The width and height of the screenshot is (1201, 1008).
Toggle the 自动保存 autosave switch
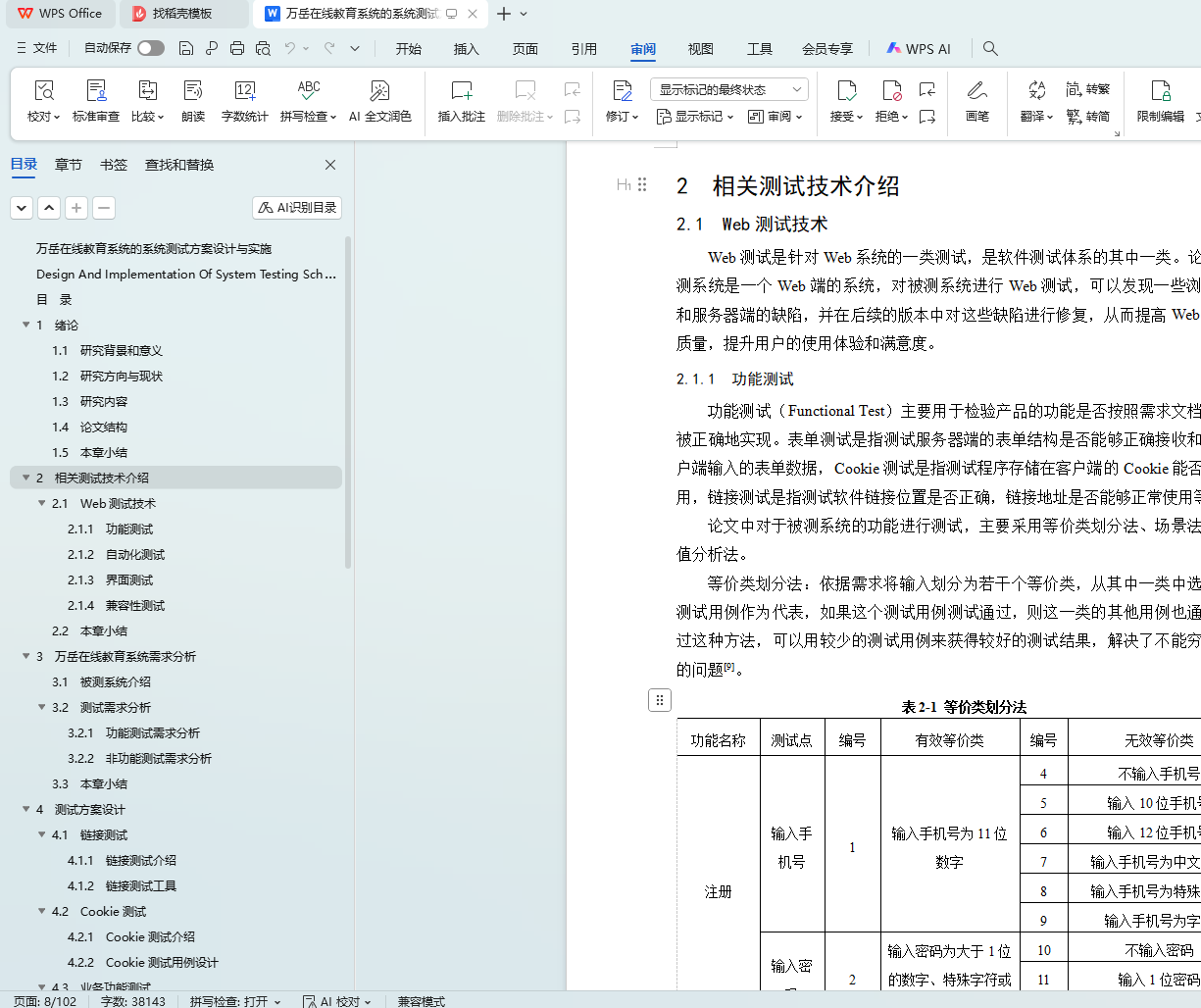[x=151, y=48]
